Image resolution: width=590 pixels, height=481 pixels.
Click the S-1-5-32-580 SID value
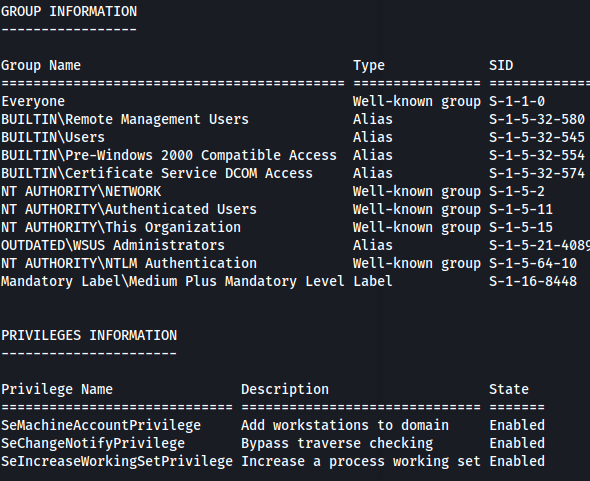(x=537, y=119)
